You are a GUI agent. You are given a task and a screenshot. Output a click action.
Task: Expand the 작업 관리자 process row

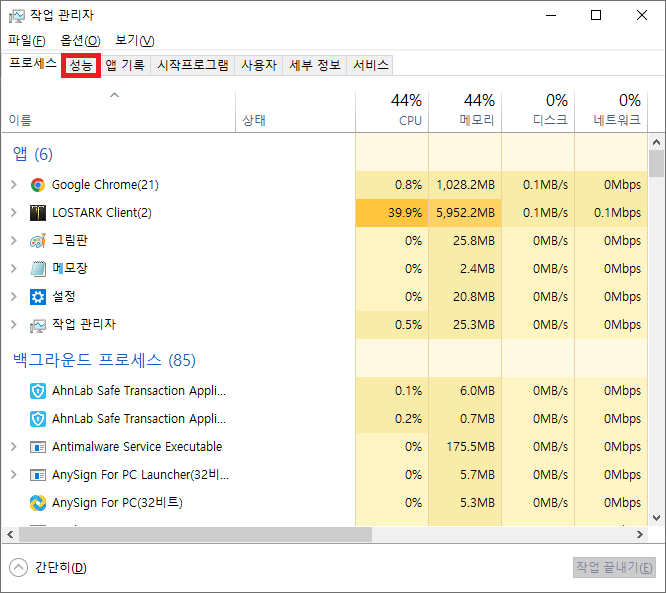tap(14, 325)
